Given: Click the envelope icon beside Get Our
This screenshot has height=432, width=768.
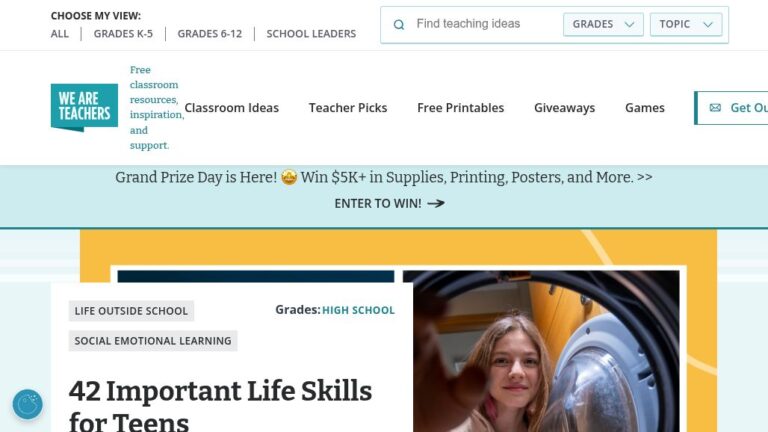Looking at the screenshot, I should pyautogui.click(x=715, y=108).
